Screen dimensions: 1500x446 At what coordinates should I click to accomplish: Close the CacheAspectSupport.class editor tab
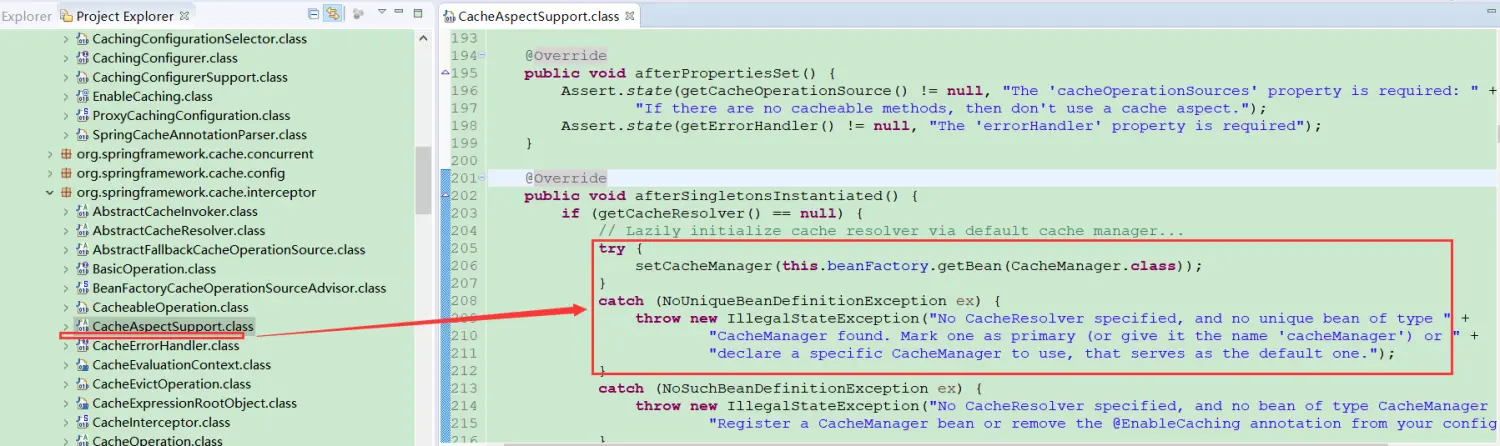[628, 16]
